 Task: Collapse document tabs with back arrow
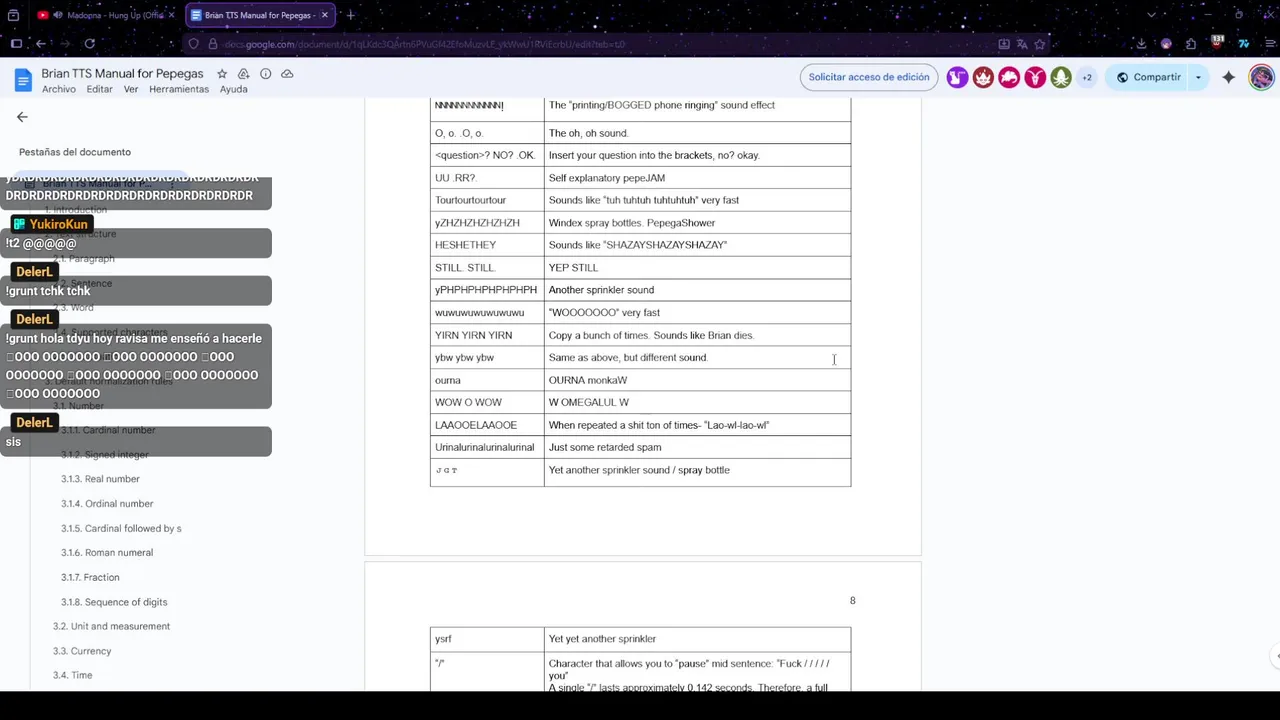click(22, 117)
